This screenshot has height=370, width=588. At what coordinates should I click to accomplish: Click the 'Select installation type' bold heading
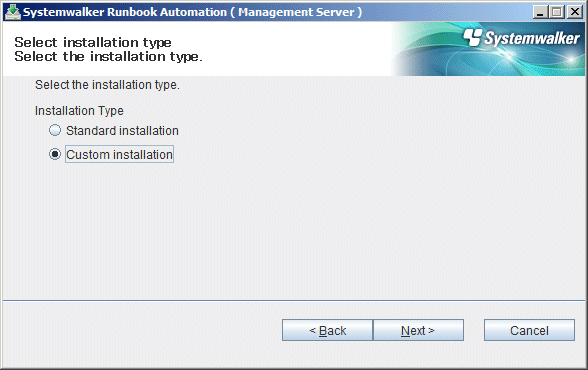[x=93, y=42]
